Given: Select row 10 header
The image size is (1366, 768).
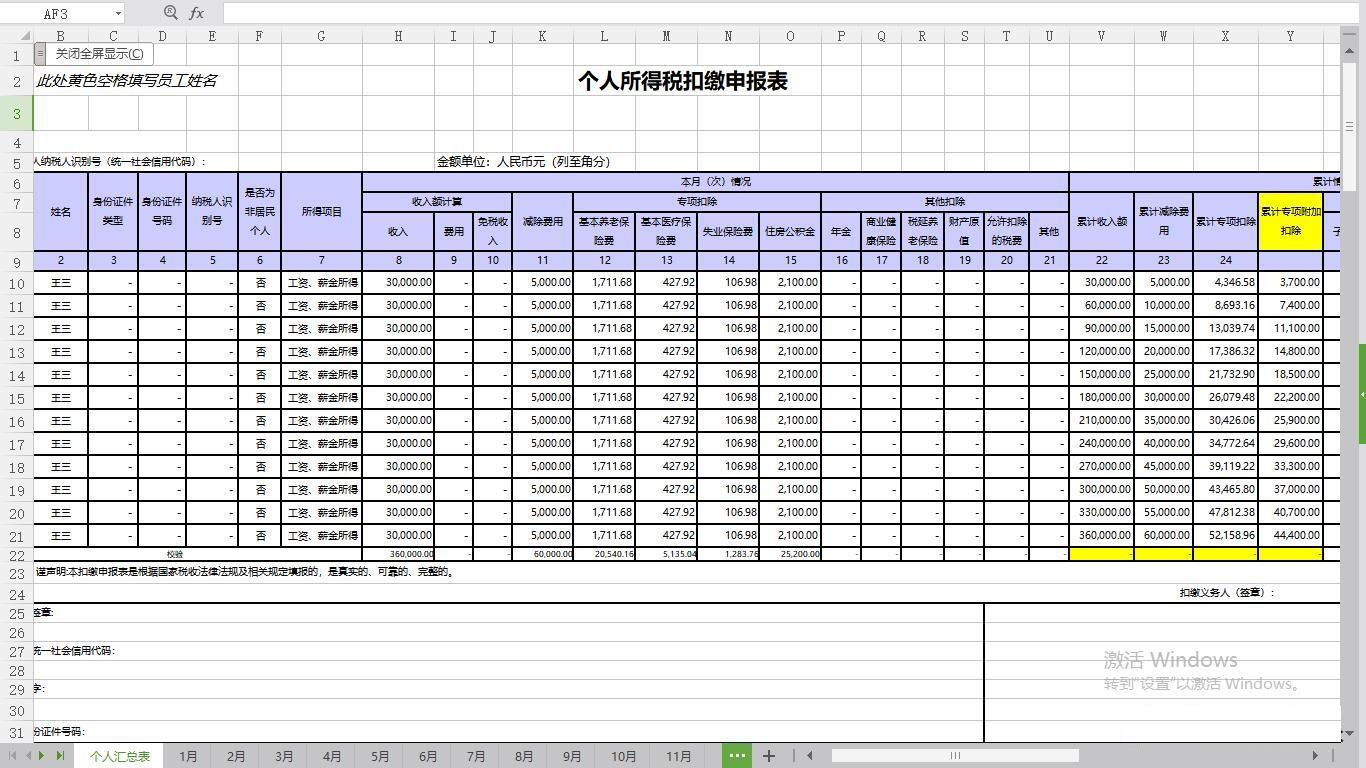Looking at the screenshot, I should coord(16,283).
